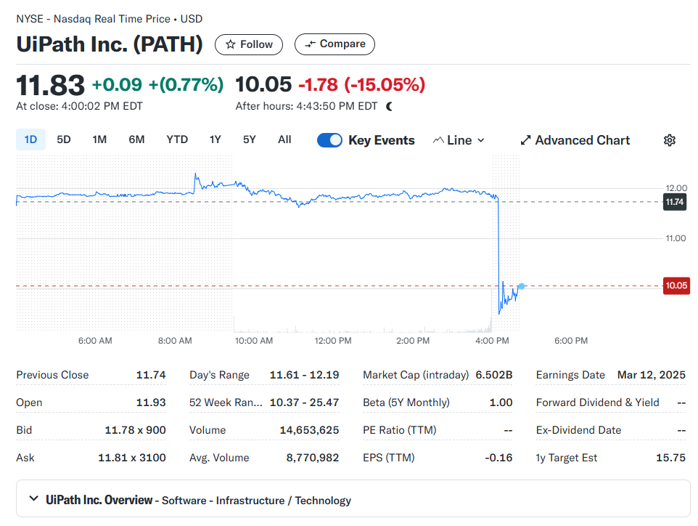Viewport: 698px width, 526px height.
Task: Click the 11.74 previous close price label
Action: tap(676, 202)
